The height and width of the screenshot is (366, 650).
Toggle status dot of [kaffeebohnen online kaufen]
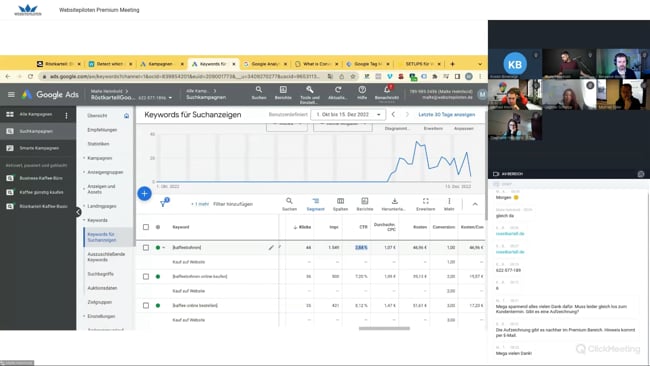click(158, 276)
